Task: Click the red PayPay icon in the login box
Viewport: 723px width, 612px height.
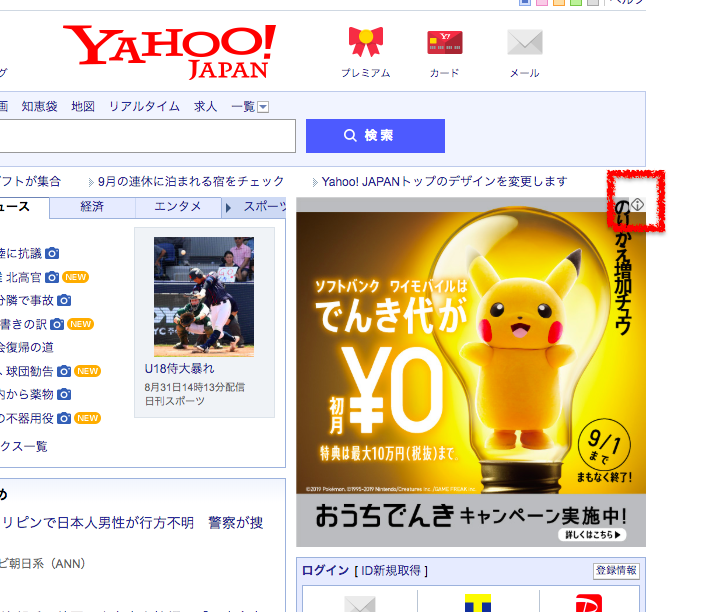Action: click(x=589, y=603)
